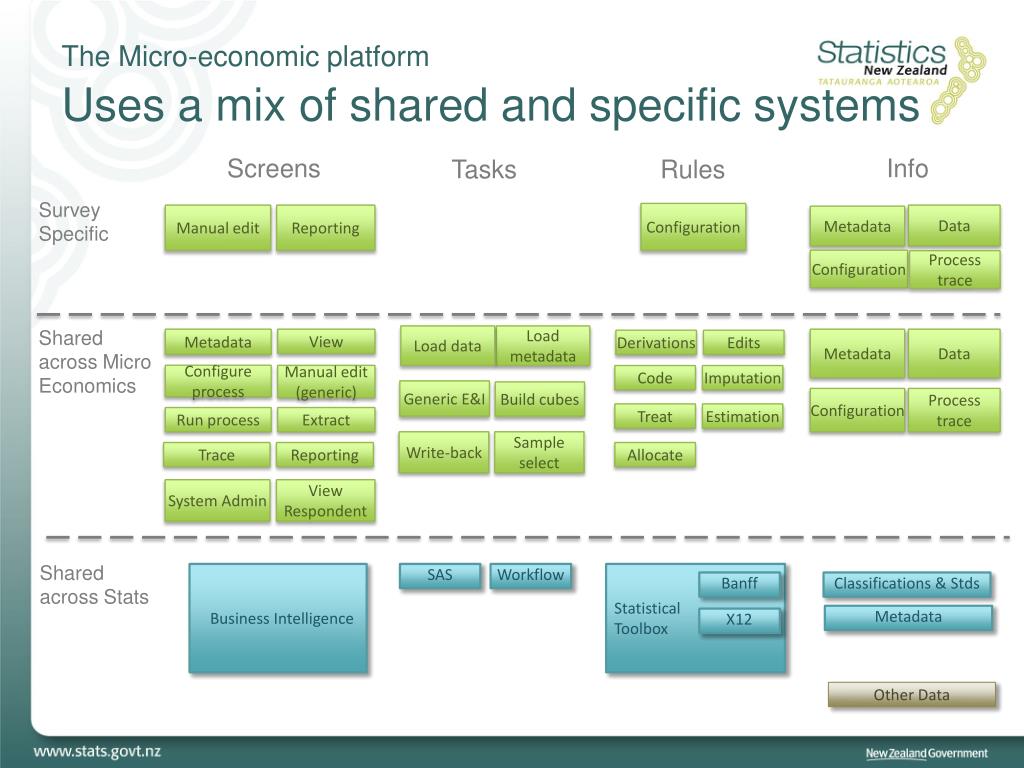Click the Statistical Toolbox label
The height and width of the screenshot is (768, 1024).
point(647,618)
